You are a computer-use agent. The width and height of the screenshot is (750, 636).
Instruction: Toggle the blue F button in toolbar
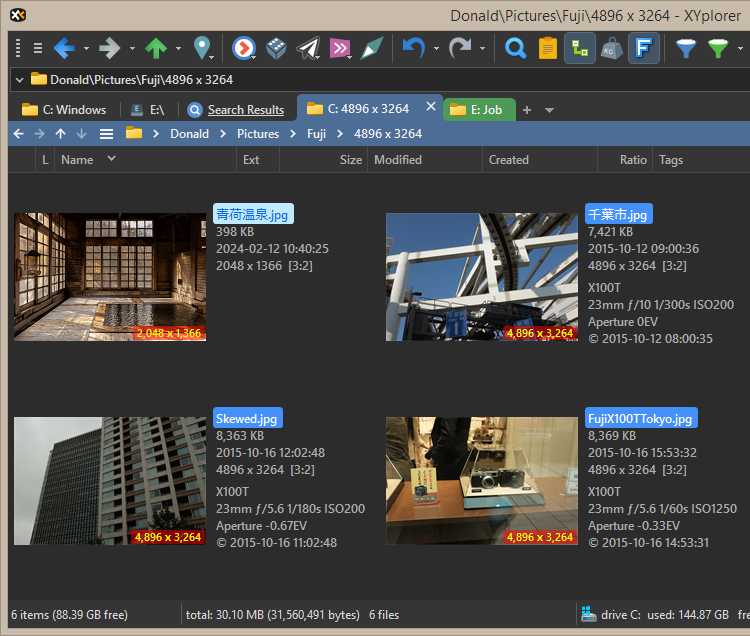(x=643, y=48)
